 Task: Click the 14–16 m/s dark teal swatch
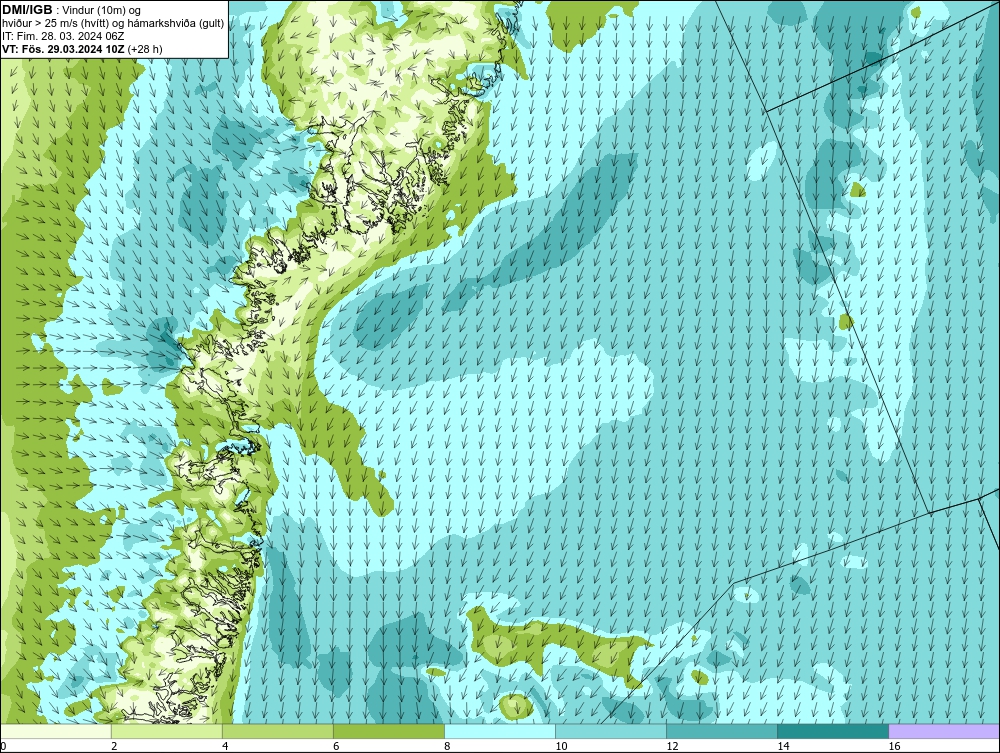point(833,731)
